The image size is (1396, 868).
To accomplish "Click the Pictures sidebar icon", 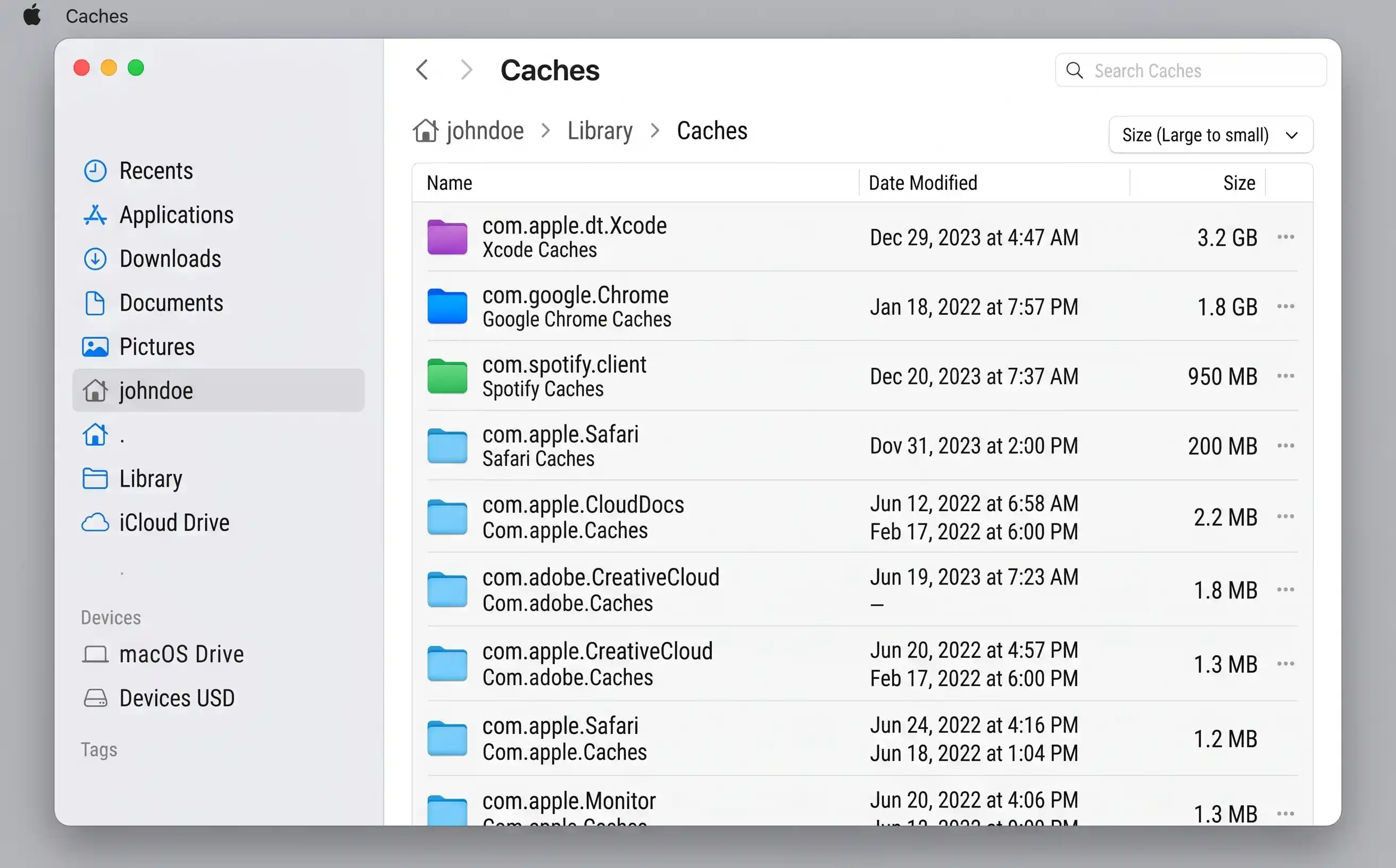I will pos(95,347).
